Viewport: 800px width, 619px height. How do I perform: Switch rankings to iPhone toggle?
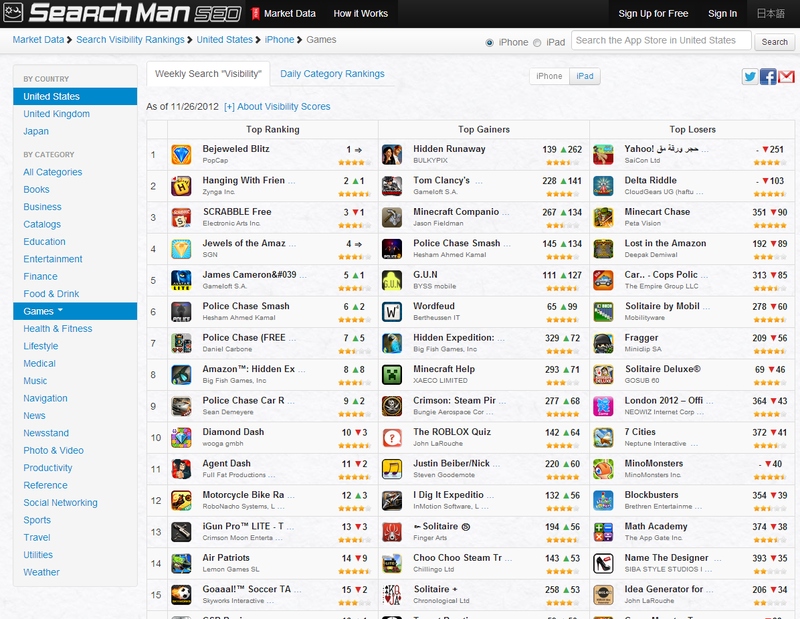[x=549, y=76]
